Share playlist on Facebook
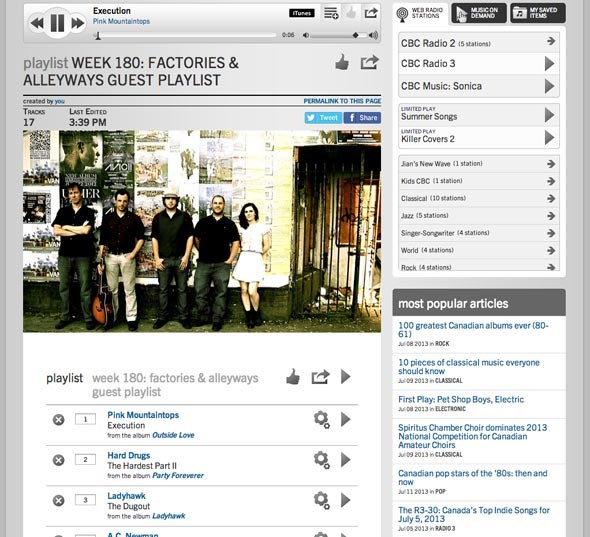590x537 pixels. (x=362, y=118)
